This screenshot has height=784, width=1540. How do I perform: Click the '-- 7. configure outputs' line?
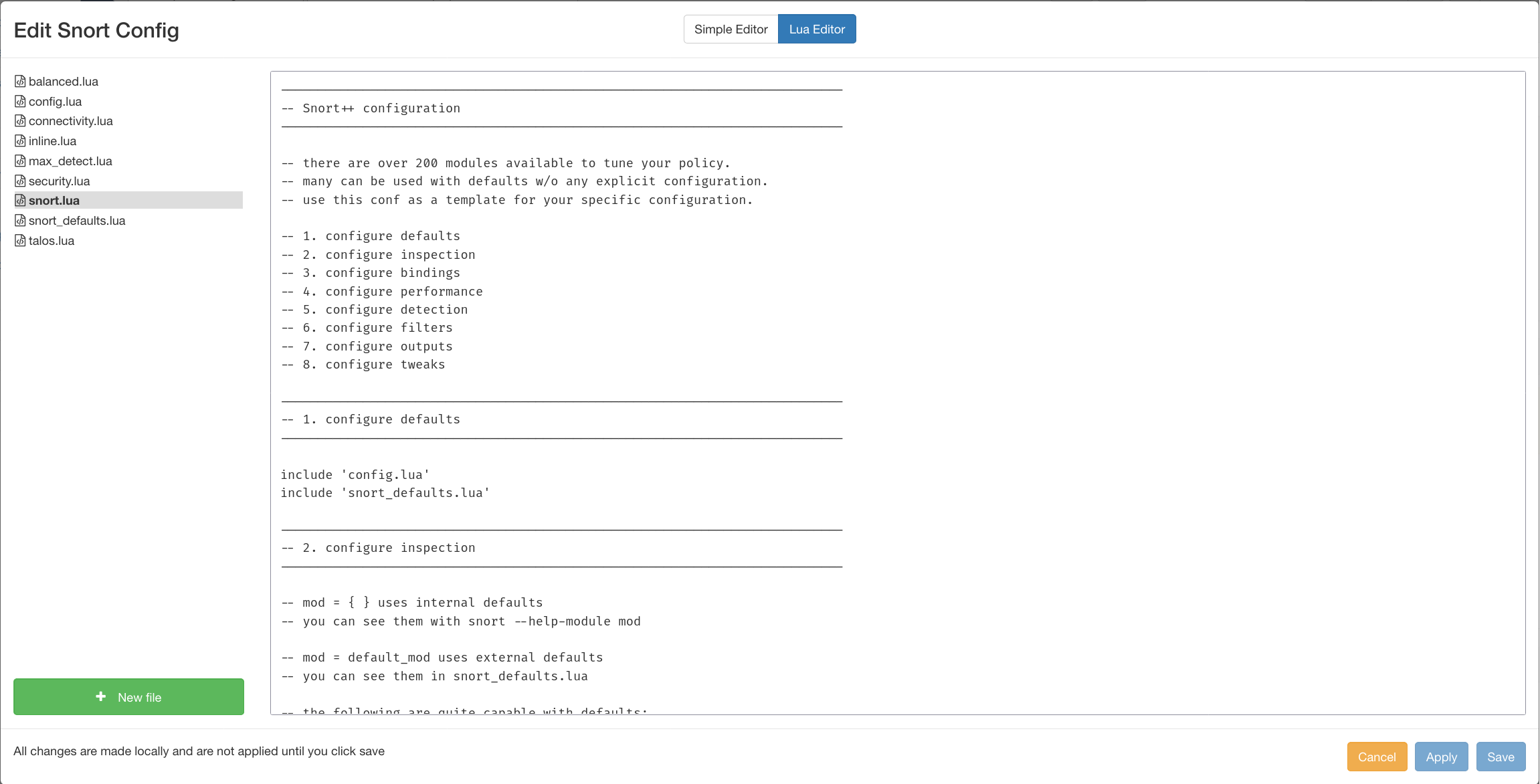pyautogui.click(x=367, y=347)
